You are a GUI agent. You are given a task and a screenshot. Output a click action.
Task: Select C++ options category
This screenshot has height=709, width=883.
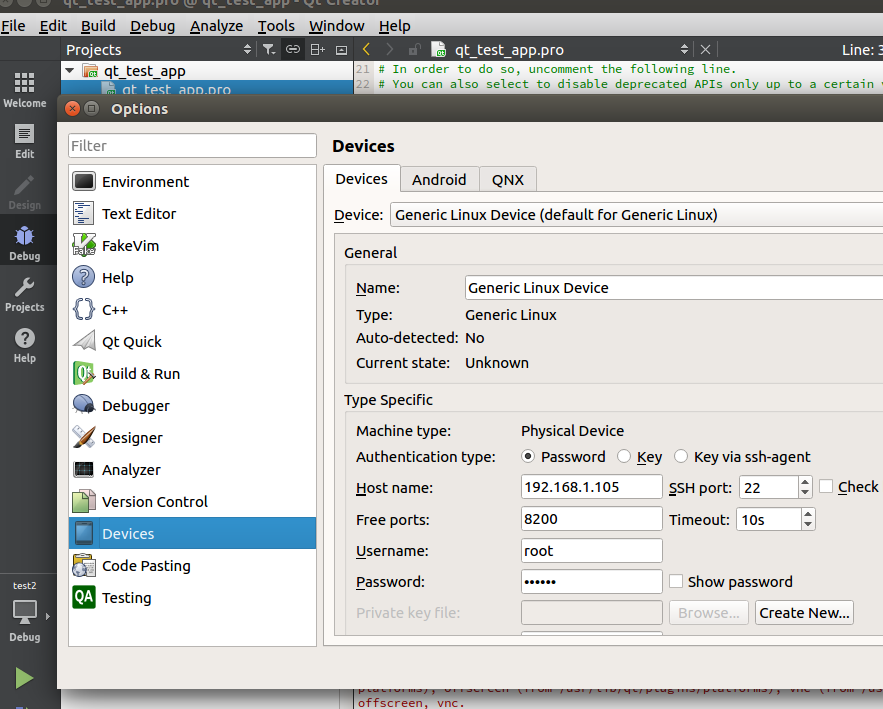click(x=192, y=310)
